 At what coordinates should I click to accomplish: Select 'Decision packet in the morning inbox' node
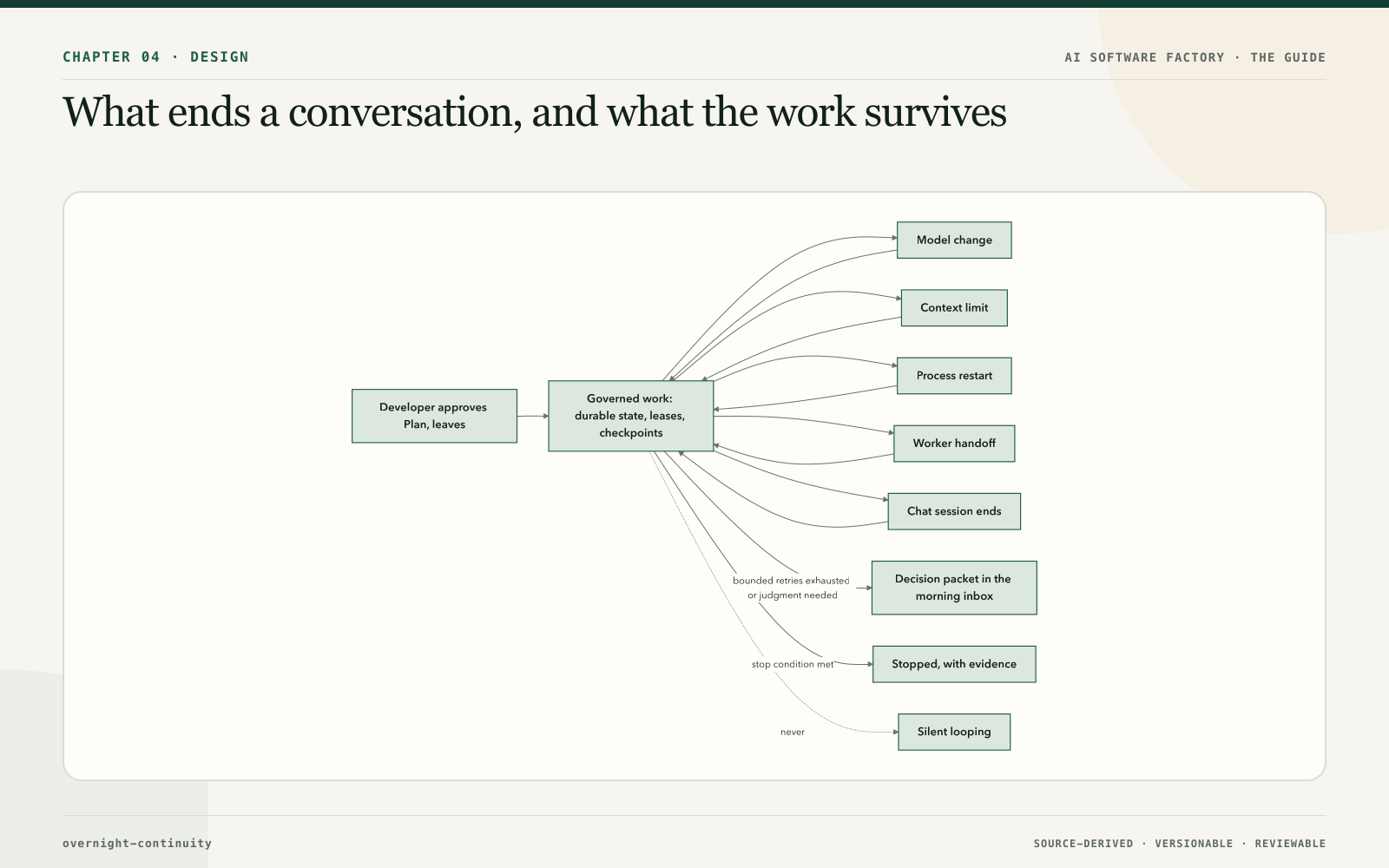pos(954,588)
